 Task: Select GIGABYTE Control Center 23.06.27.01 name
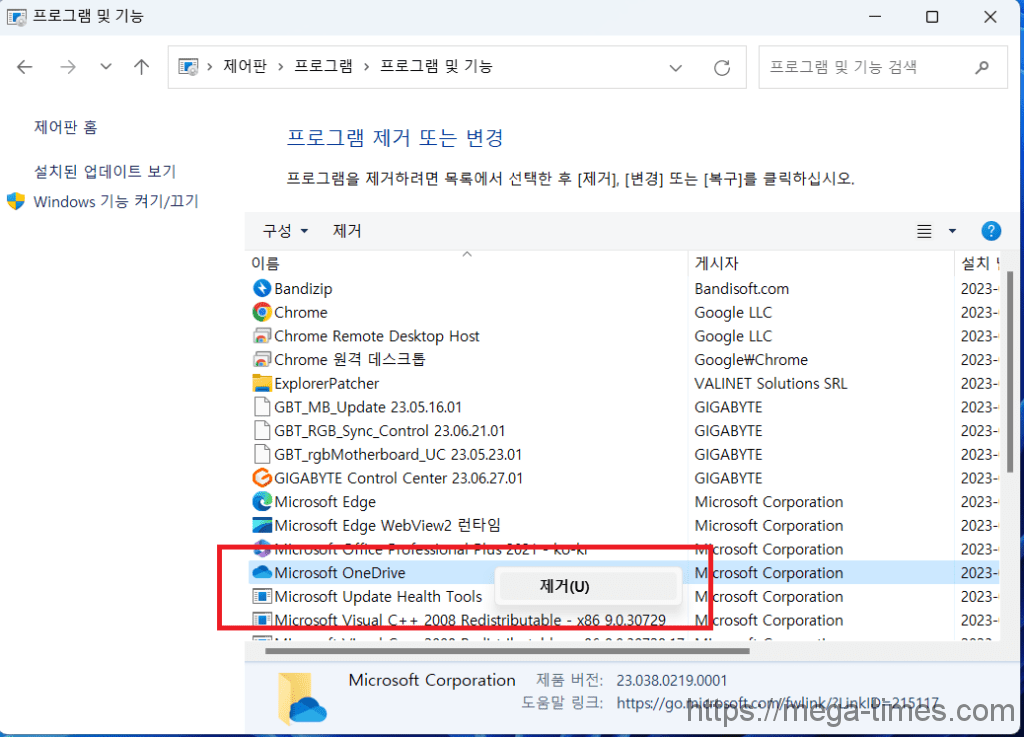(x=398, y=478)
